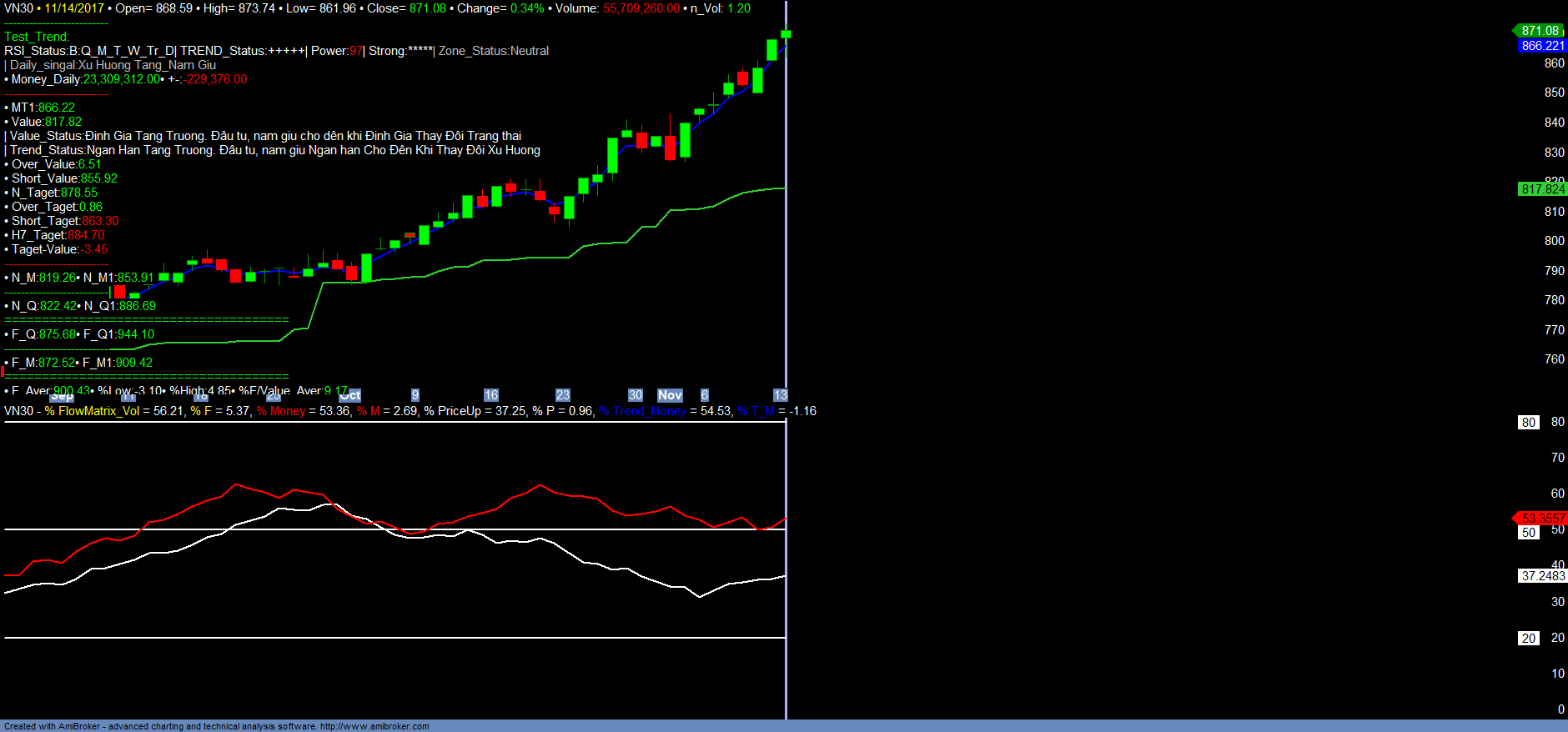Click the % FlowMatrix_Vol indicator title
The width and height of the screenshot is (1568, 732).
(x=92, y=411)
